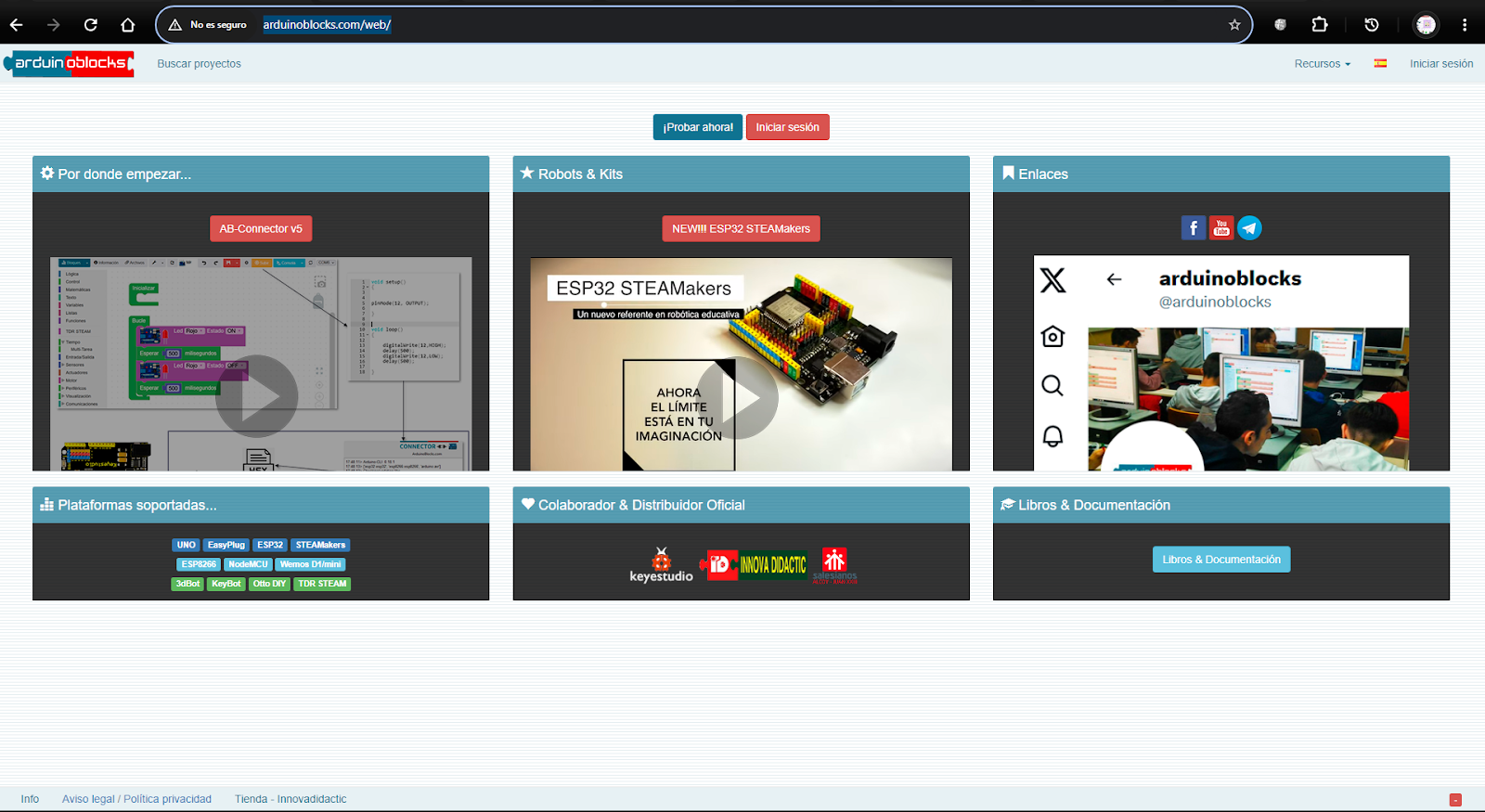Open Buscar proyectos in the navbar
The height and width of the screenshot is (812, 1485).
(x=199, y=64)
